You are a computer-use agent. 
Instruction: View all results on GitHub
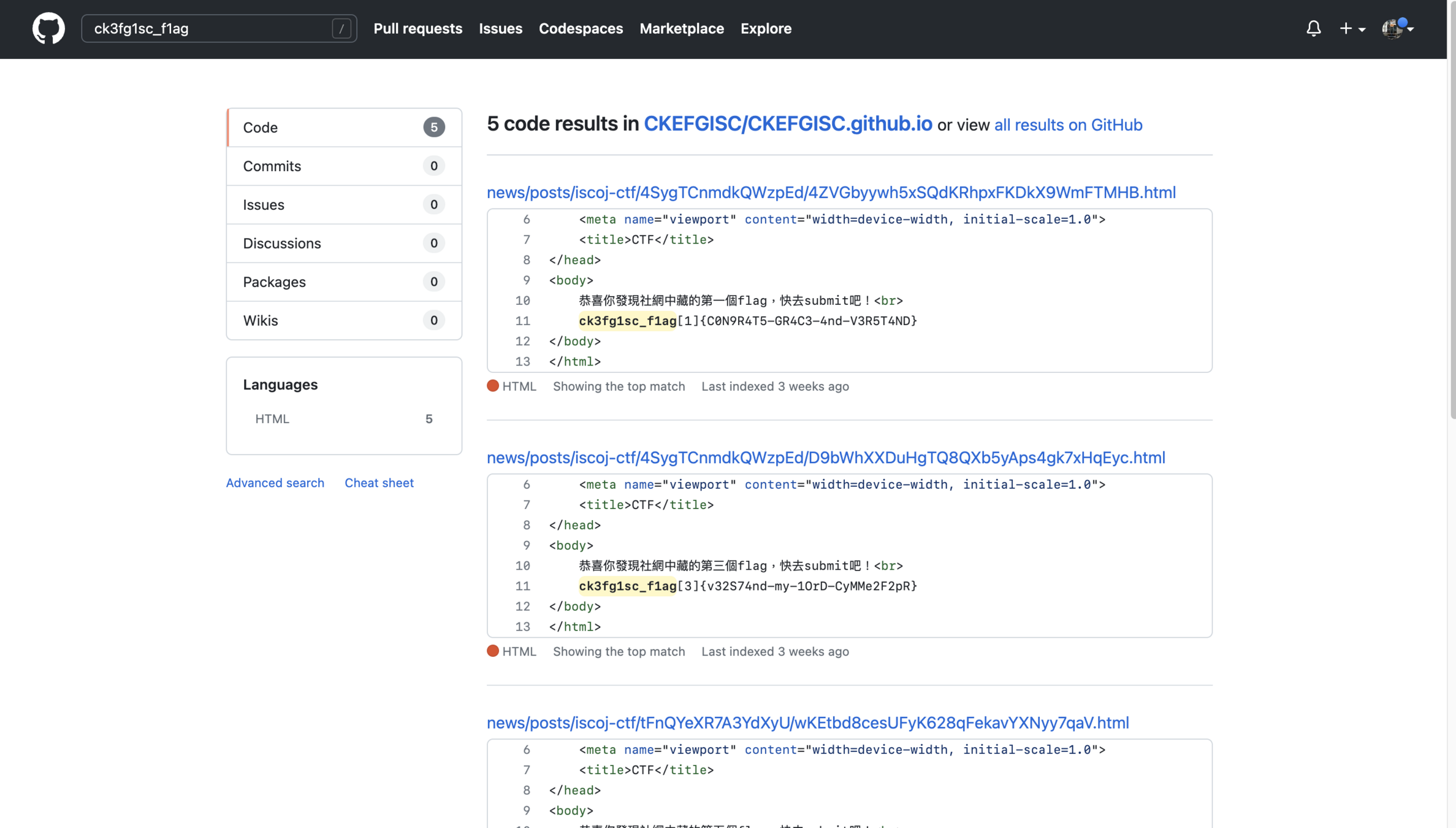(x=1068, y=125)
